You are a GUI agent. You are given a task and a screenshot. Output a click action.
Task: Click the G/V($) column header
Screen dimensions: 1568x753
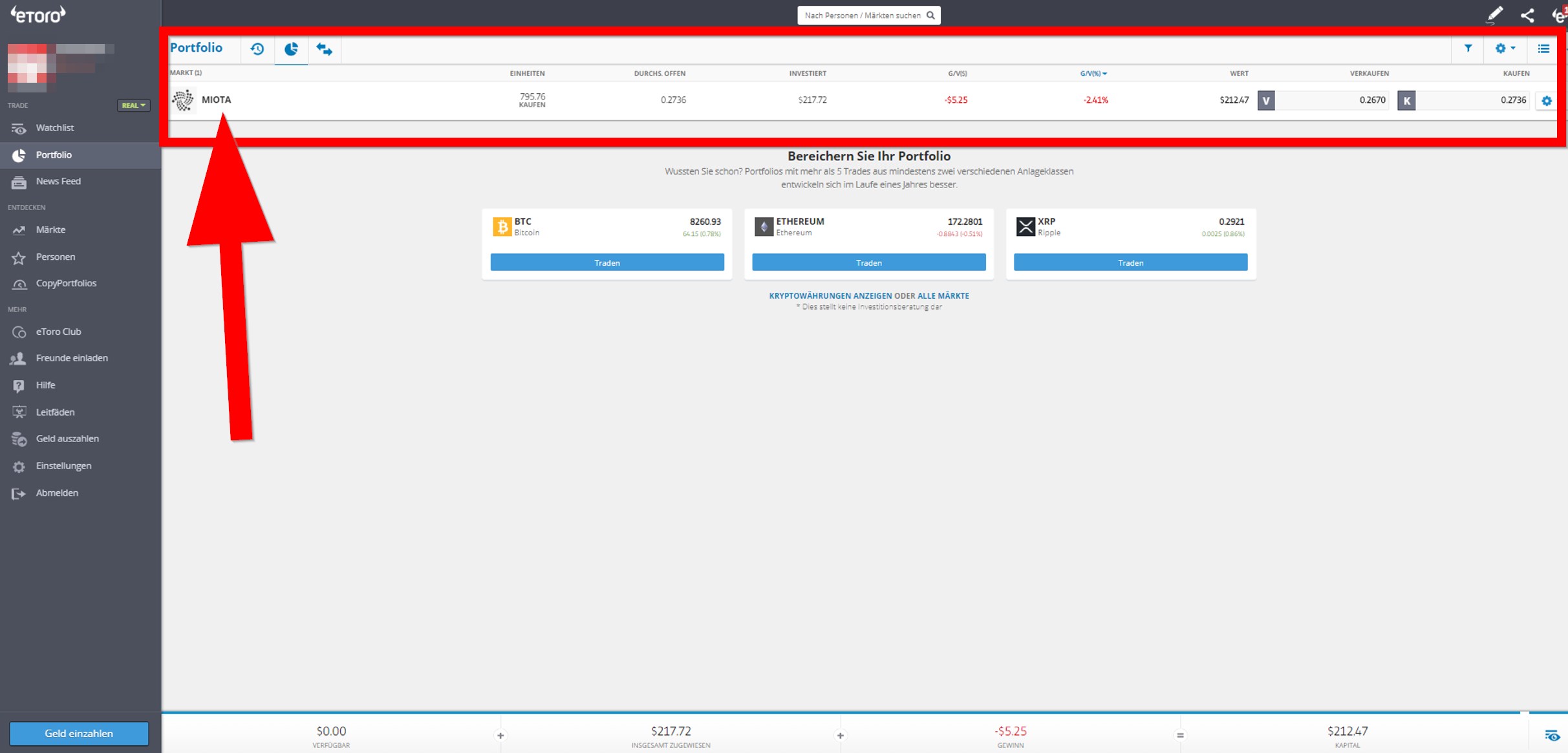point(958,74)
